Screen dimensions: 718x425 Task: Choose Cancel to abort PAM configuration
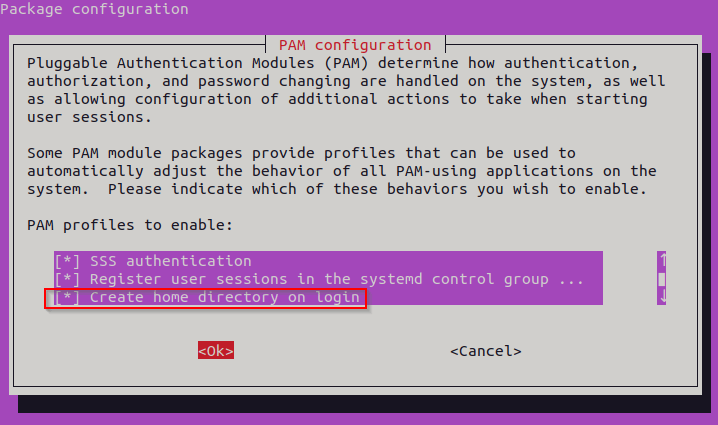click(485, 351)
